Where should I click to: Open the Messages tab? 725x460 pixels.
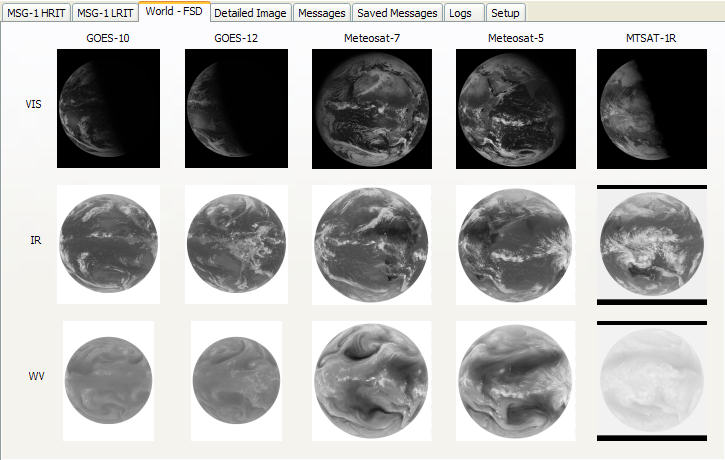[322, 13]
